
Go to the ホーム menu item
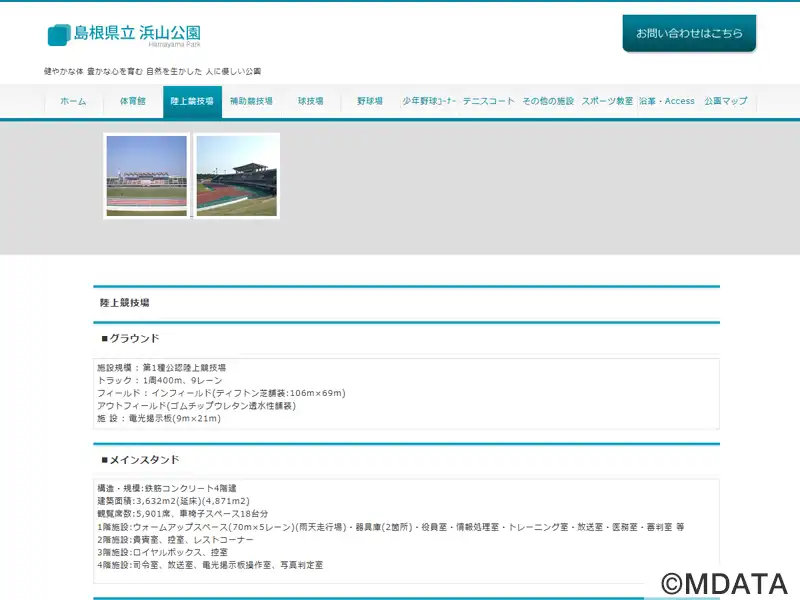(73, 101)
